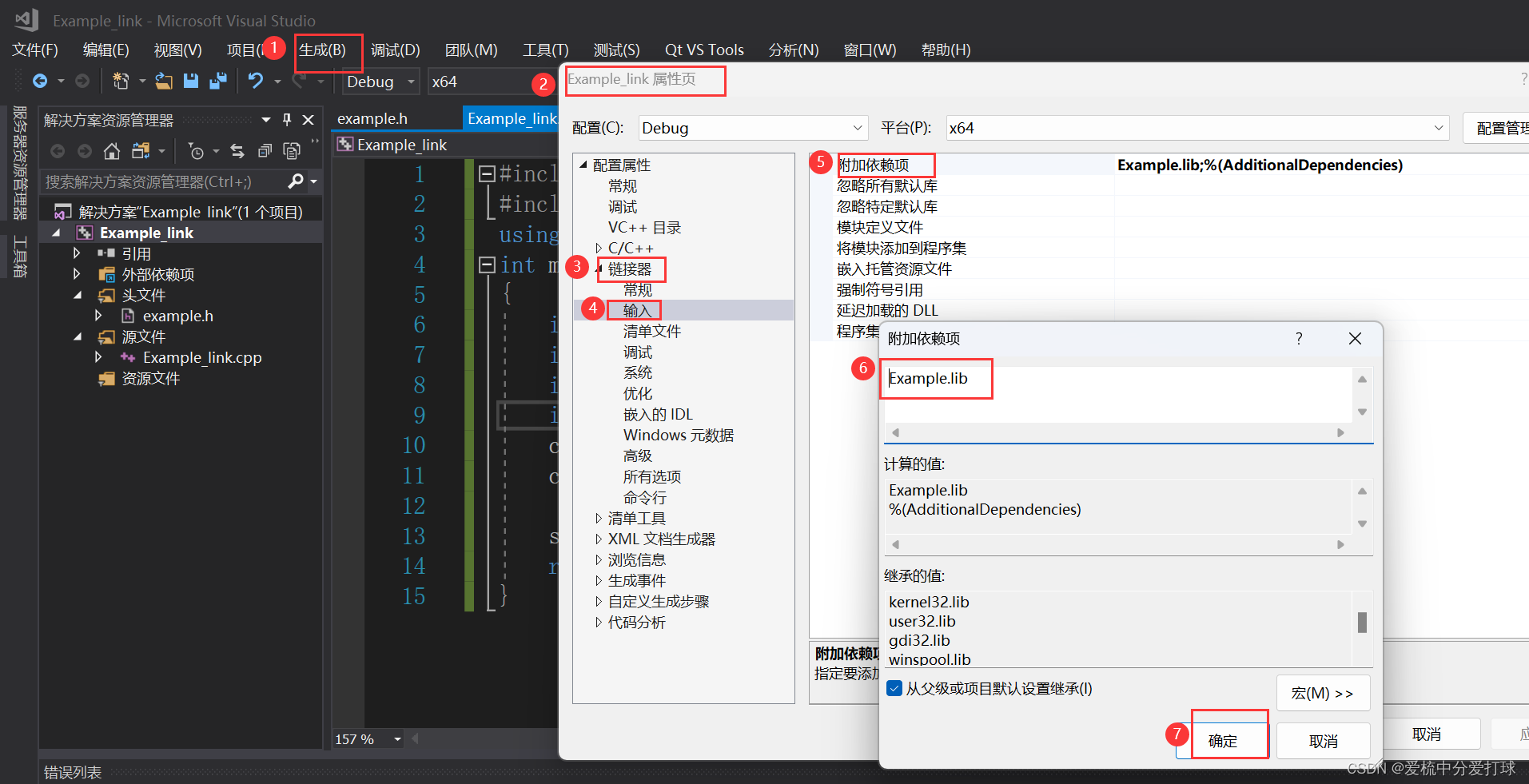Click the Navigate Backward toolbar arrow
The image size is (1529, 784).
click(40, 81)
